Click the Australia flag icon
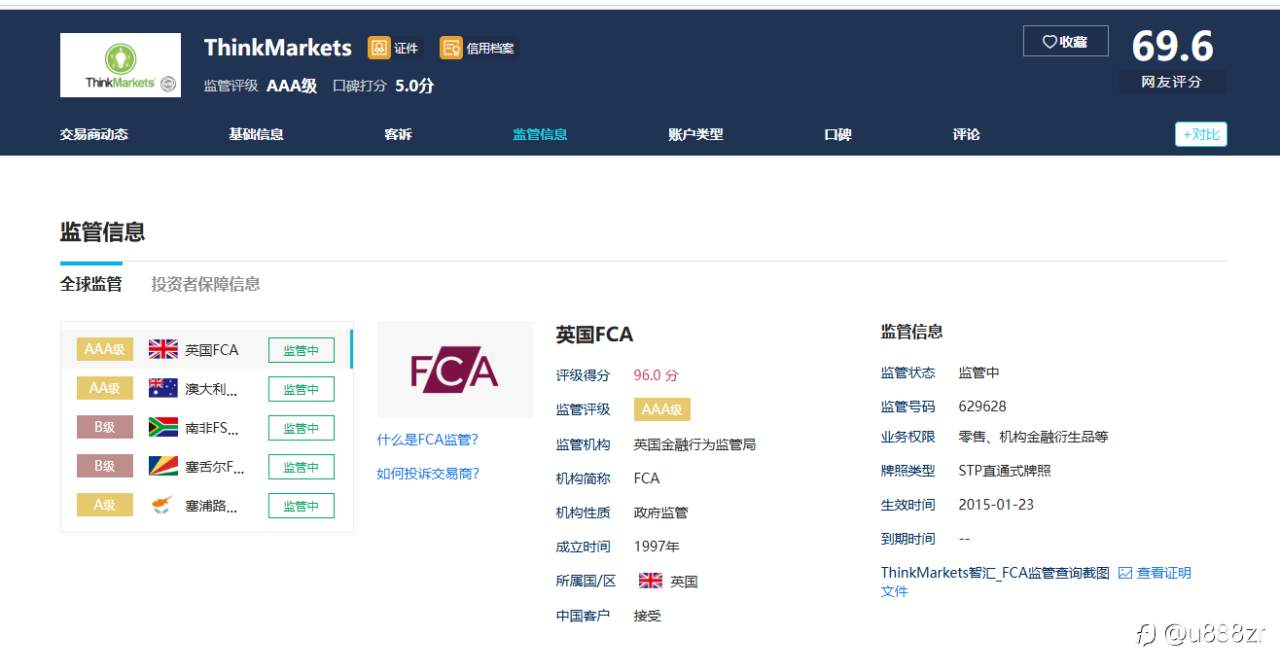 [163, 388]
